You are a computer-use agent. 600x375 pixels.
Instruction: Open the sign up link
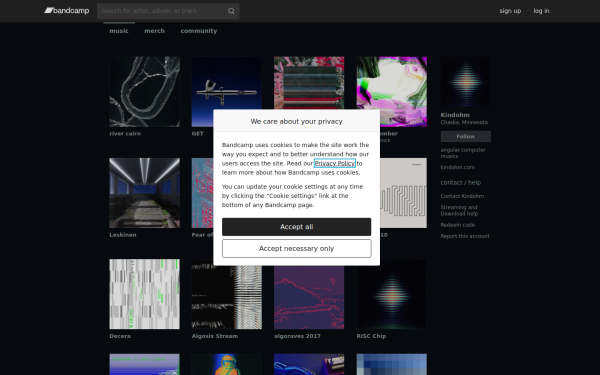coord(510,11)
